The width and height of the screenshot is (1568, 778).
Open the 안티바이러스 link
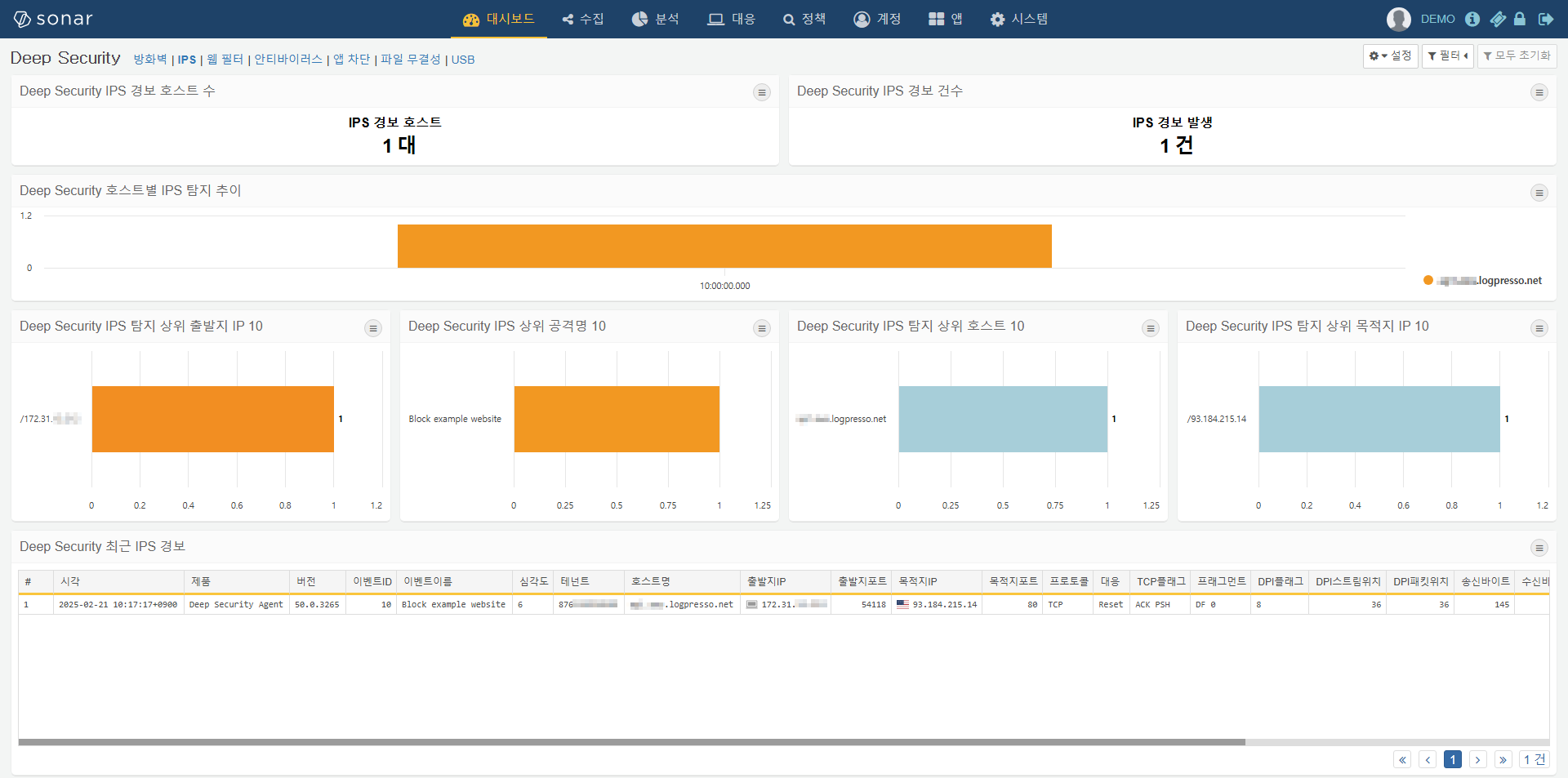click(288, 60)
